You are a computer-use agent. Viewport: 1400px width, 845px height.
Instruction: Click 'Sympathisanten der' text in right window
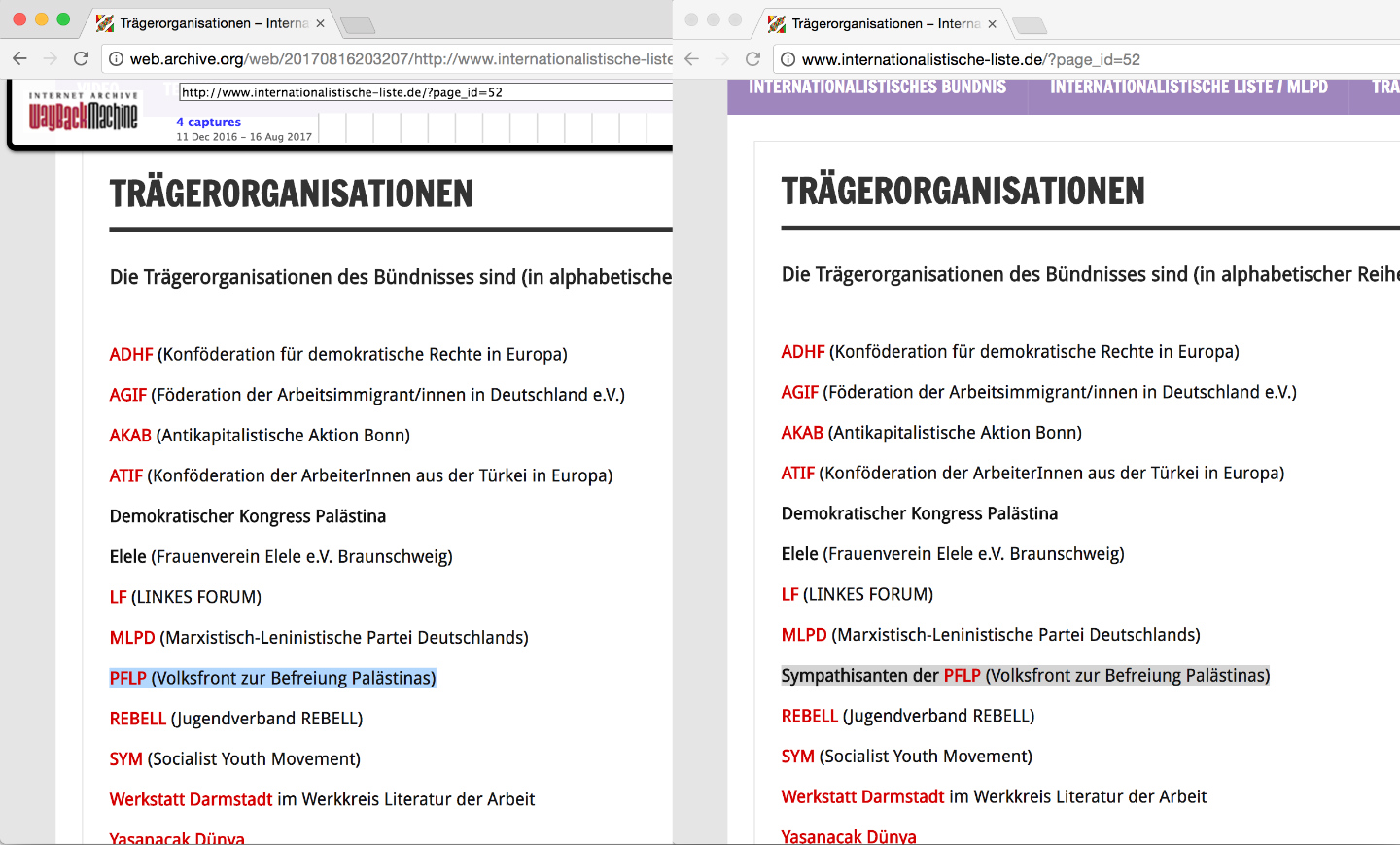point(860,675)
